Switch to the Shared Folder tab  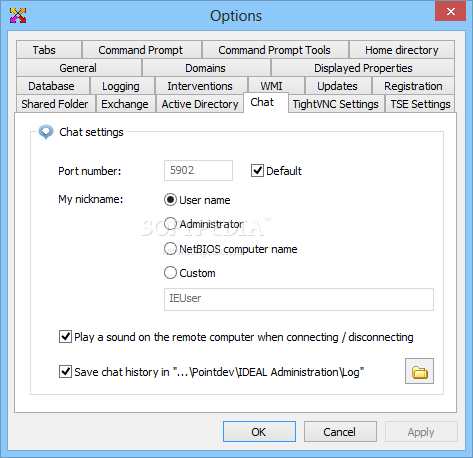click(56, 104)
